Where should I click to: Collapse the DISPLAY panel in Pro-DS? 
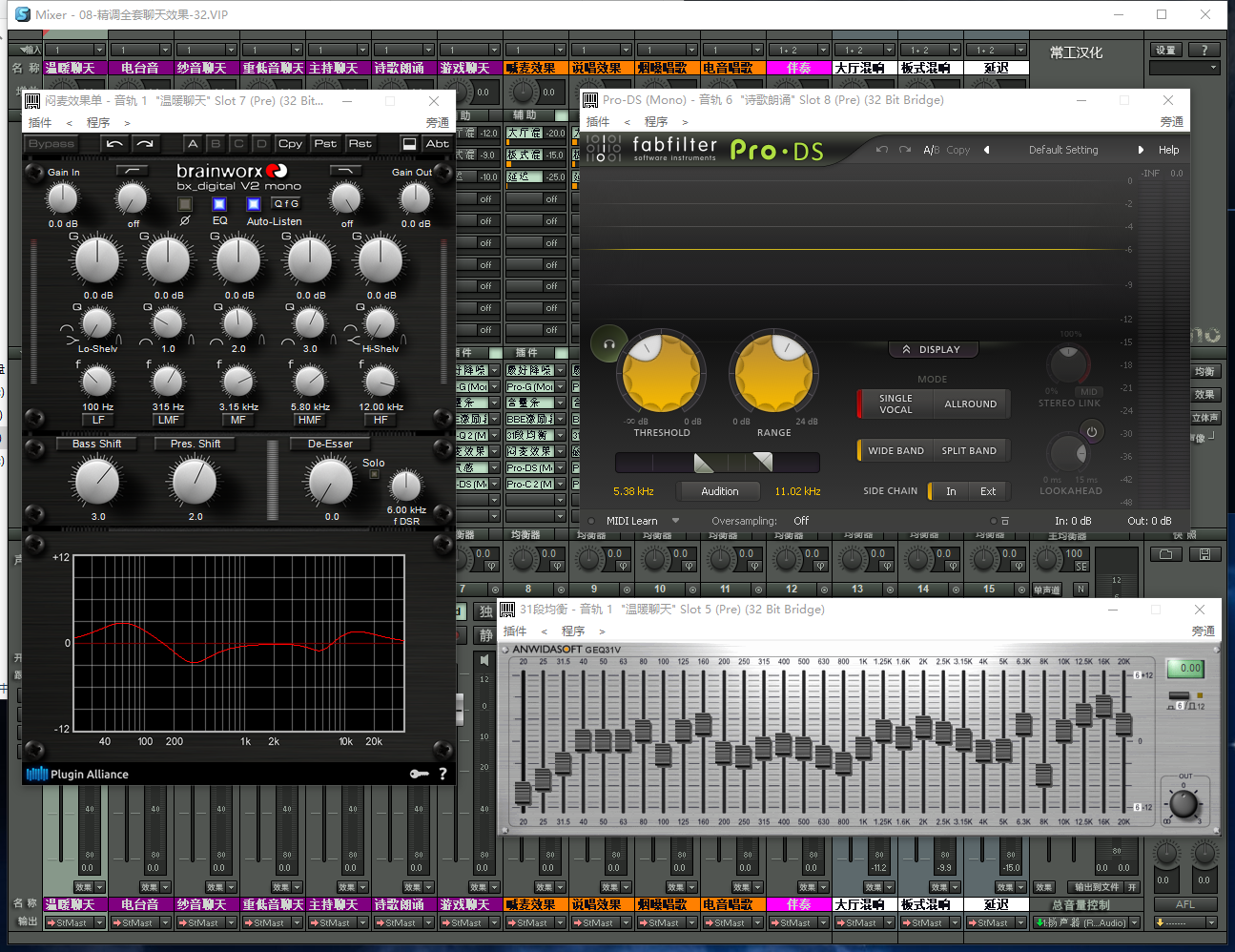click(x=932, y=350)
